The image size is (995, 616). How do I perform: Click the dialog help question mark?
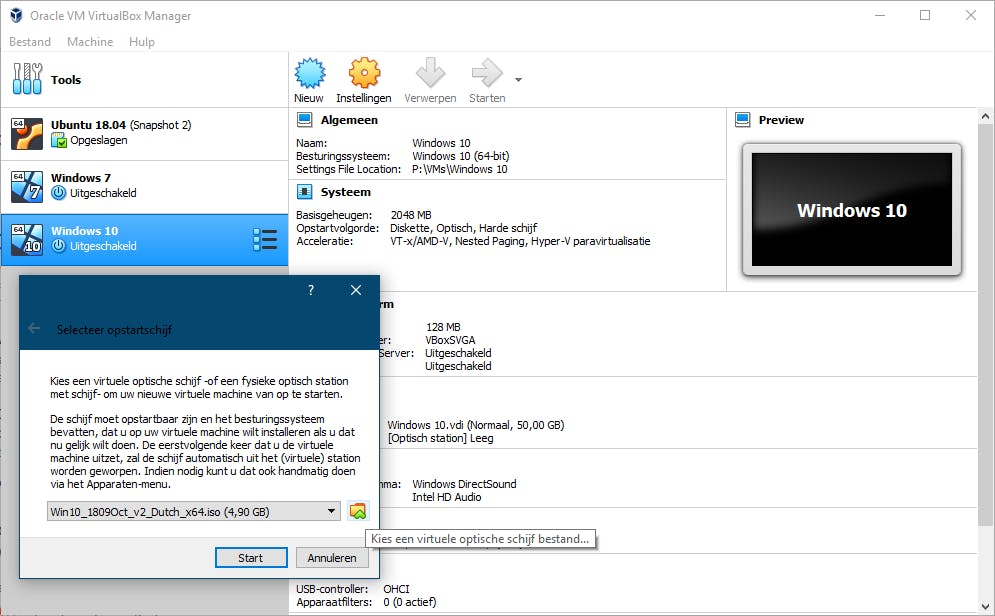311,290
